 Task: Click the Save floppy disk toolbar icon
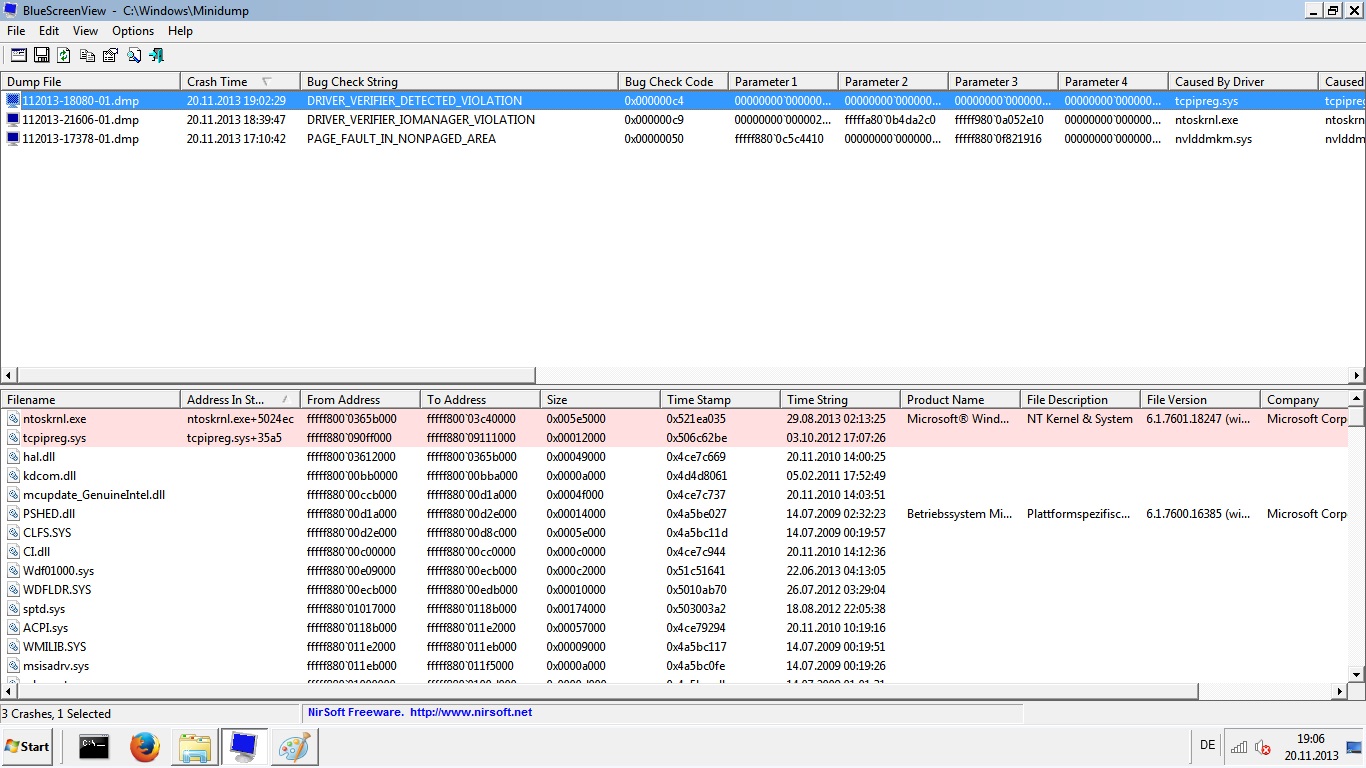point(42,55)
